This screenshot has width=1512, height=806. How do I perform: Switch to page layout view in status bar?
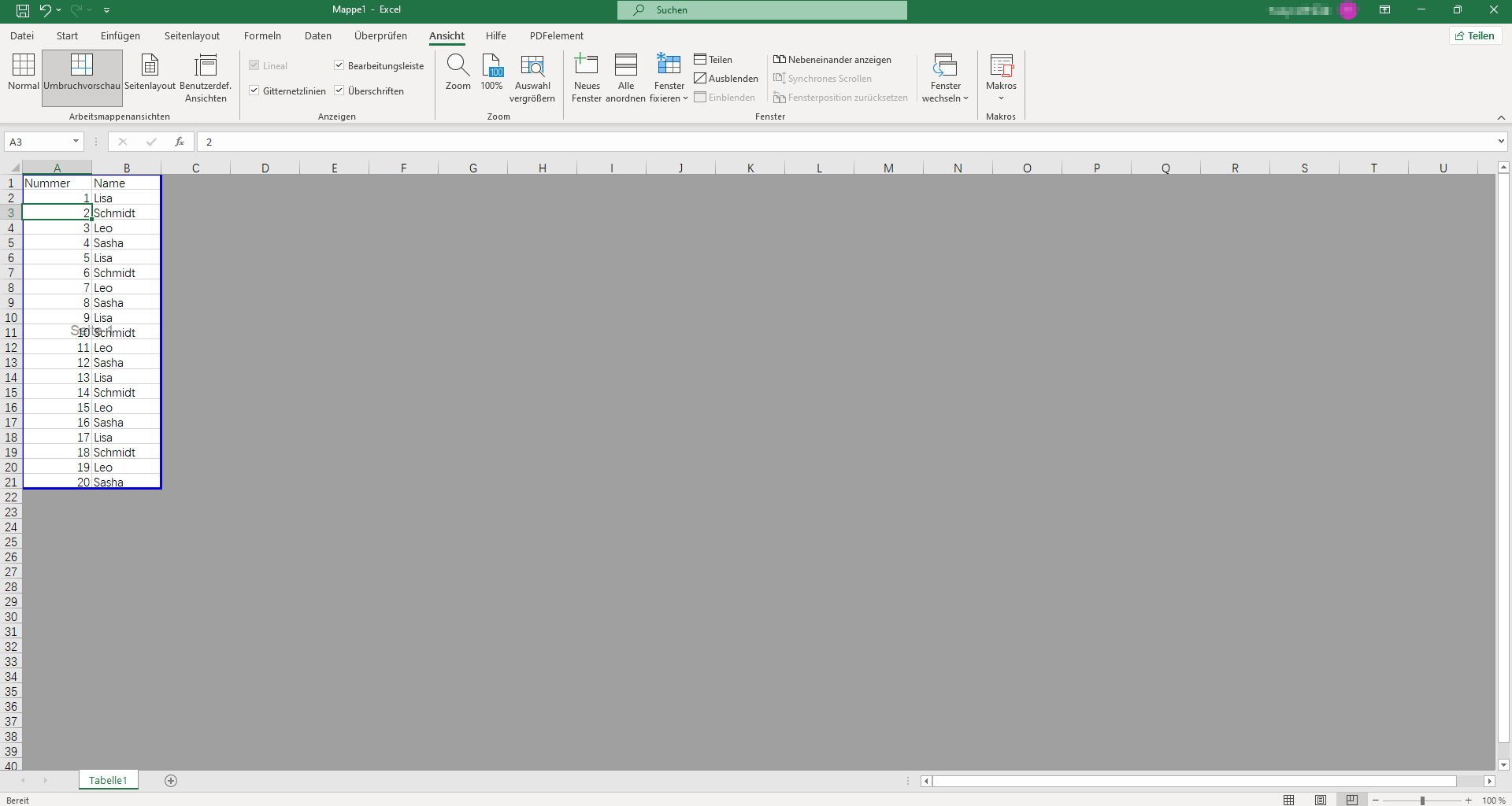(1320, 800)
